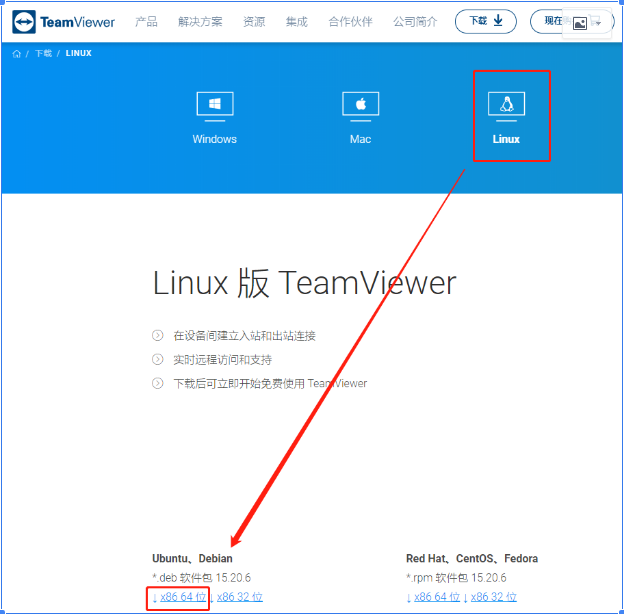Open the 资源 menu
The image size is (624, 614).
pos(254,21)
